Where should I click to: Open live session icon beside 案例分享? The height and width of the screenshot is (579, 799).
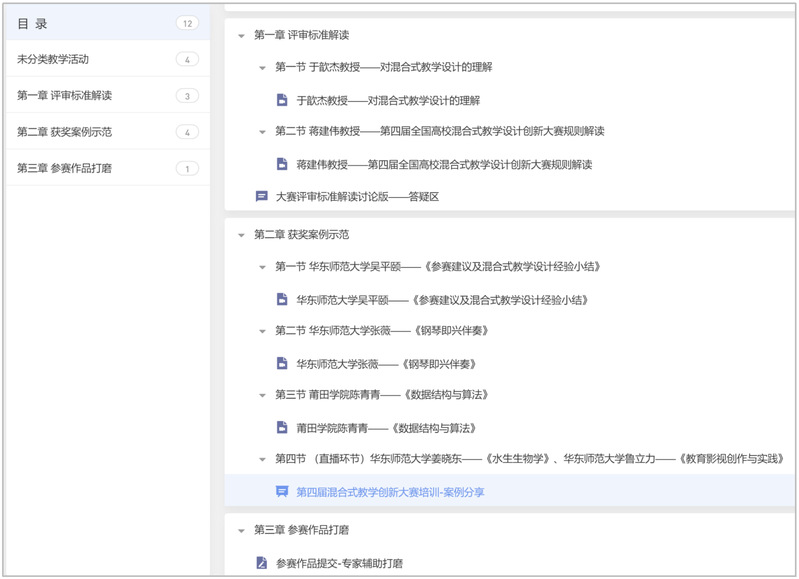[x=282, y=491]
